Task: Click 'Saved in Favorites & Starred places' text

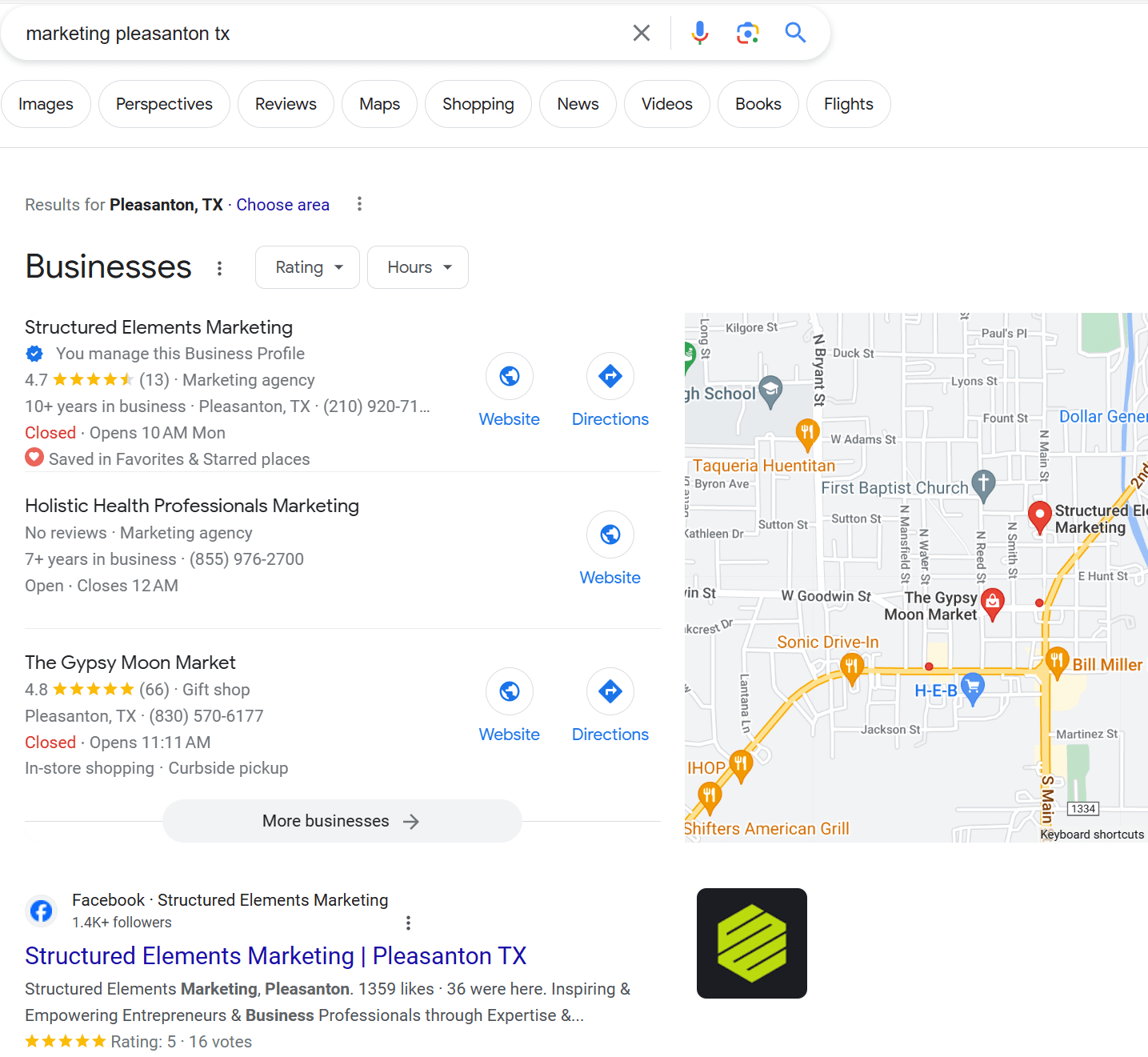Action: (179, 459)
